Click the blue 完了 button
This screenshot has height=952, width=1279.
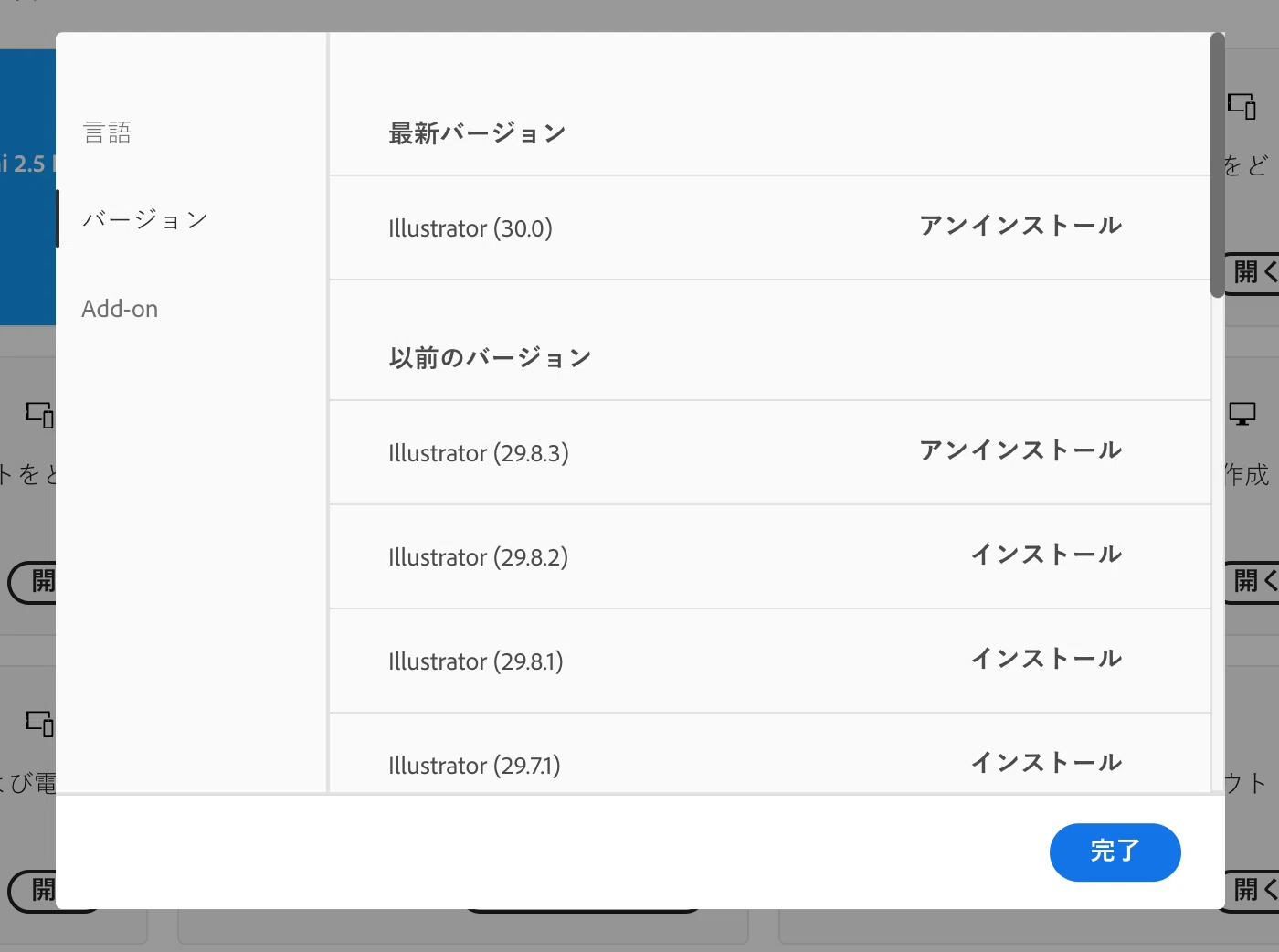click(x=1115, y=852)
